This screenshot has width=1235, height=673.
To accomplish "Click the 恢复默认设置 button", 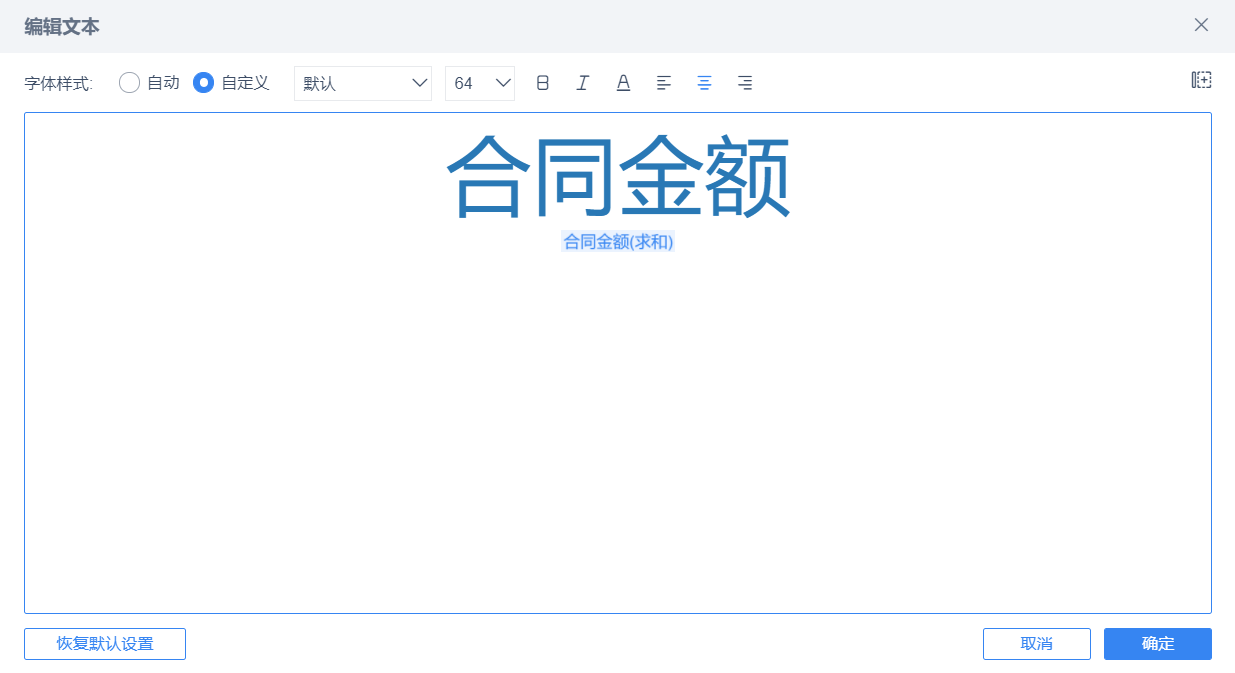I will (x=104, y=643).
